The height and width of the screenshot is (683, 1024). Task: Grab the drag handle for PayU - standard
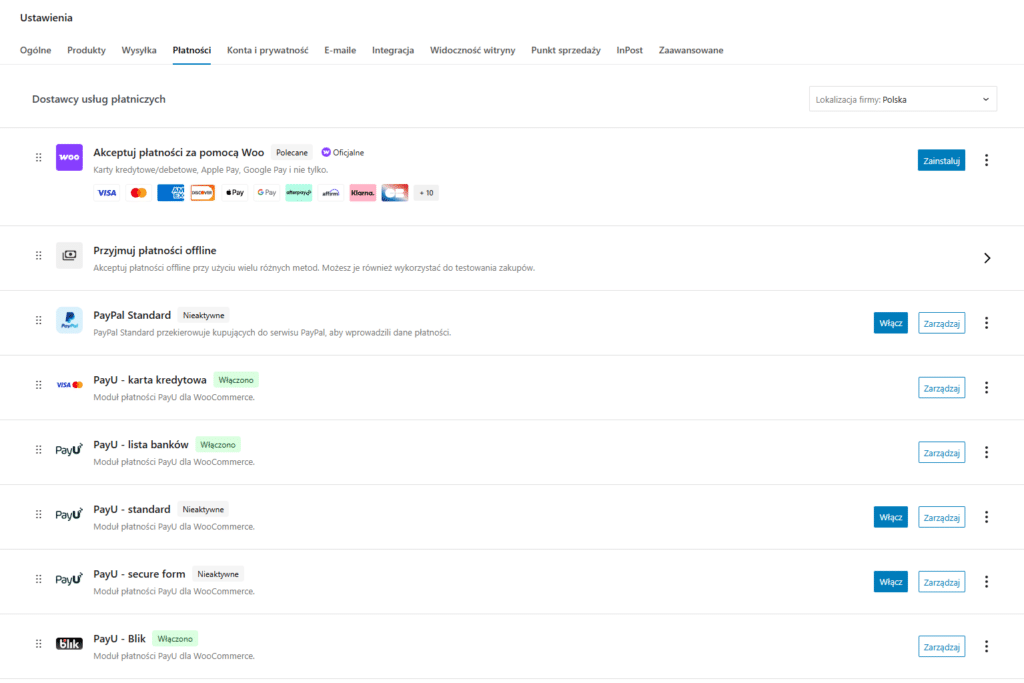coord(39,515)
